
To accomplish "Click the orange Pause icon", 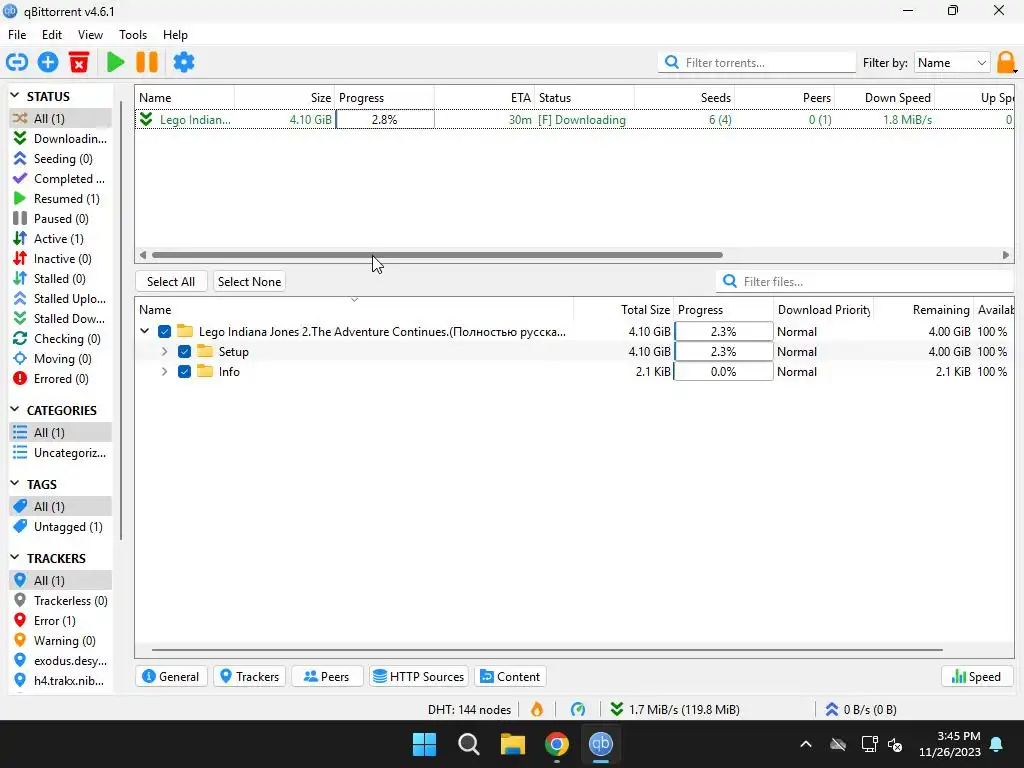I will [147, 62].
